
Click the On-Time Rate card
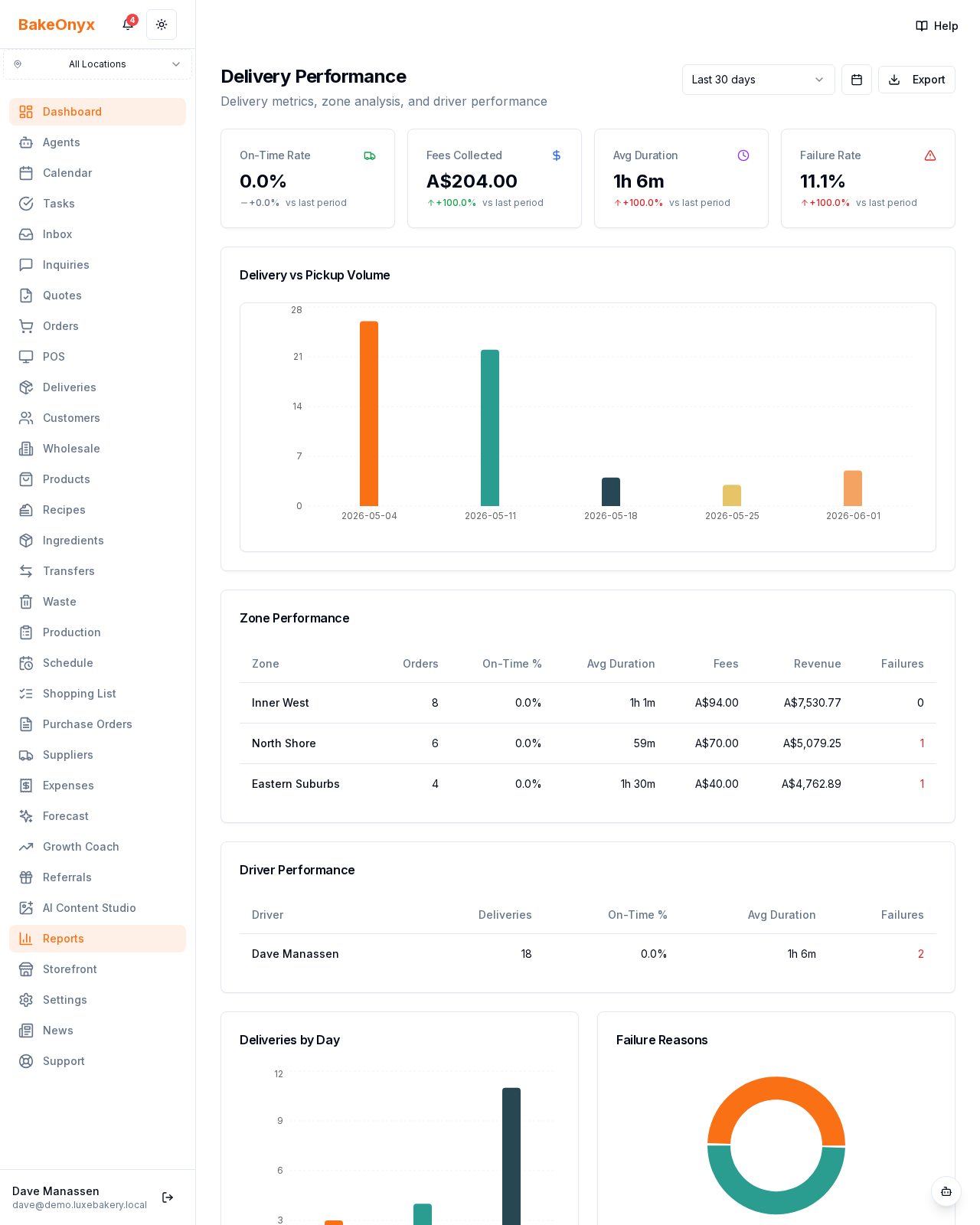pyautogui.click(x=308, y=178)
